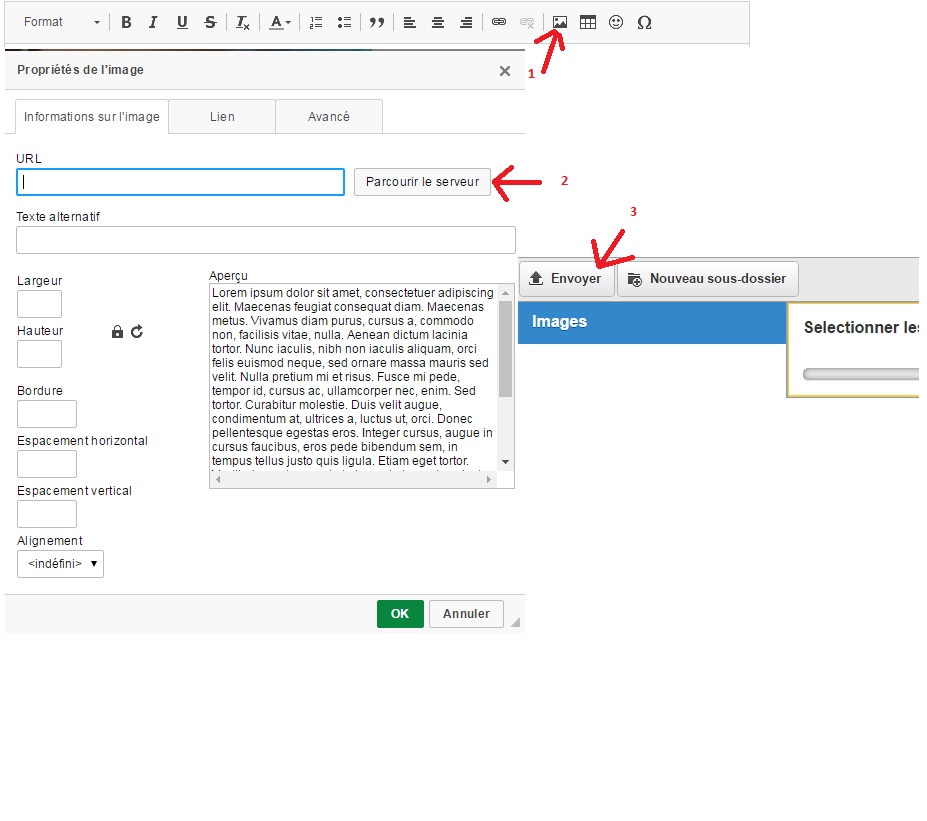Viewport: 927px width, 821px height.
Task: Reset image size with refresh icon
Action: tap(137, 331)
